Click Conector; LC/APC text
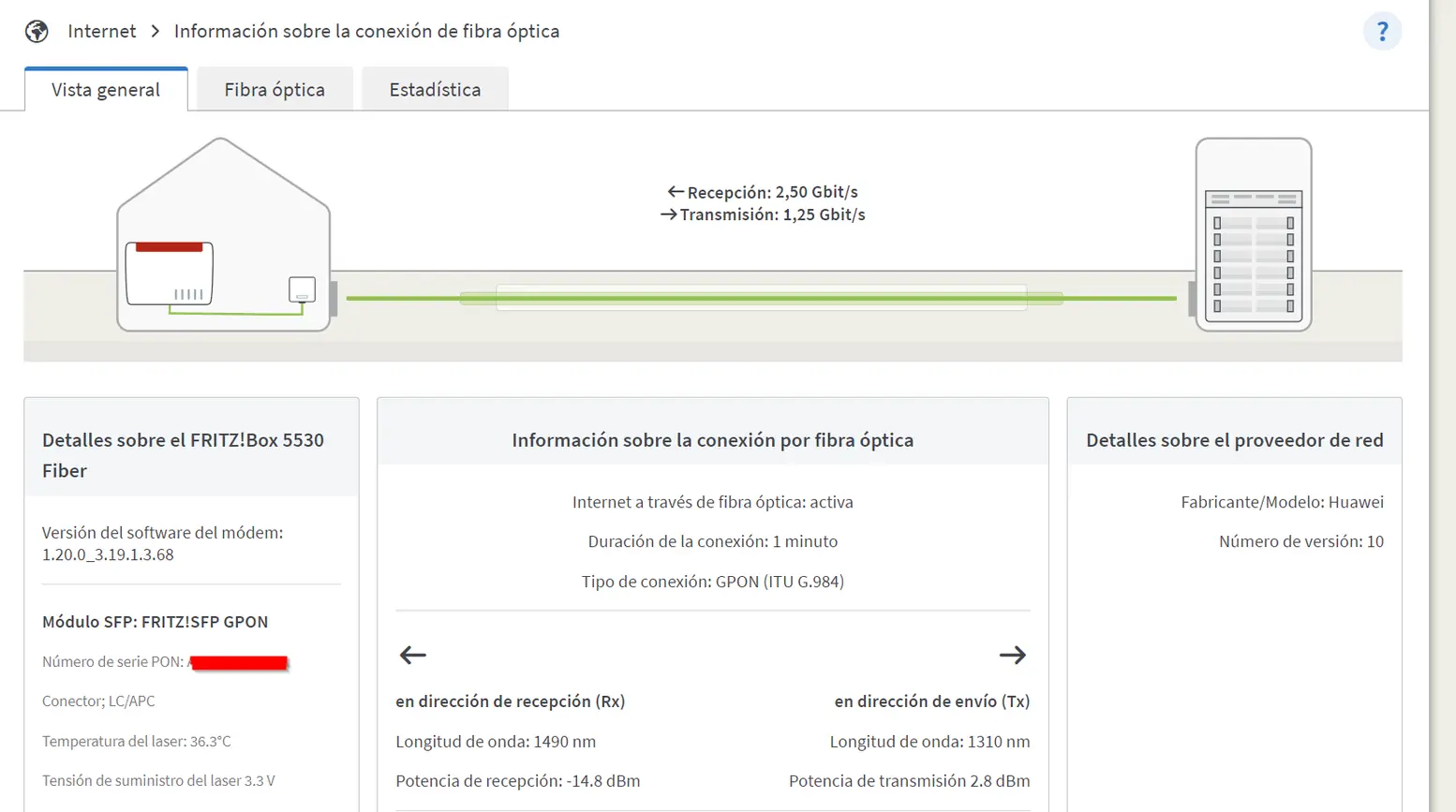The width and height of the screenshot is (1456, 812). pos(98,701)
